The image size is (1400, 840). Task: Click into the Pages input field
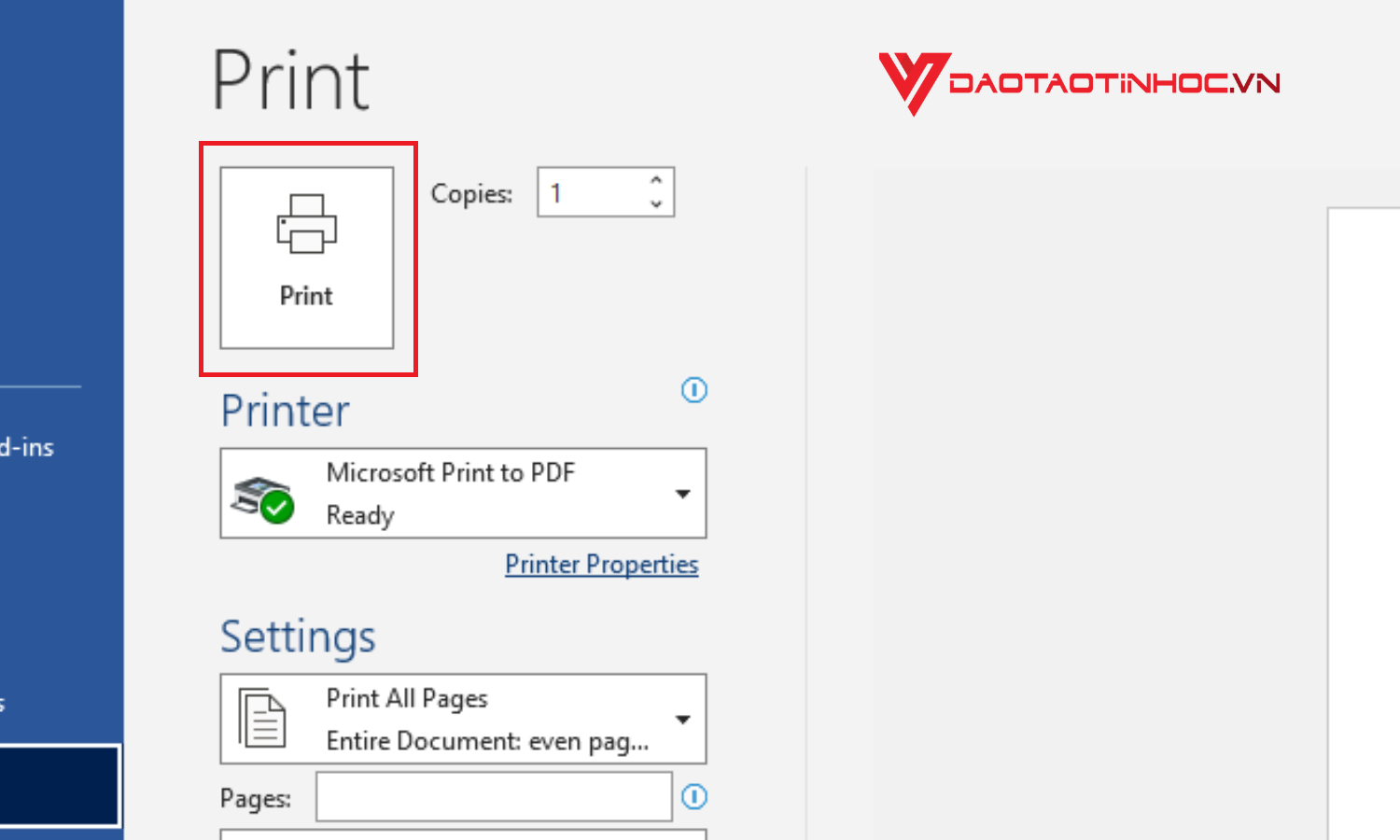(x=494, y=796)
